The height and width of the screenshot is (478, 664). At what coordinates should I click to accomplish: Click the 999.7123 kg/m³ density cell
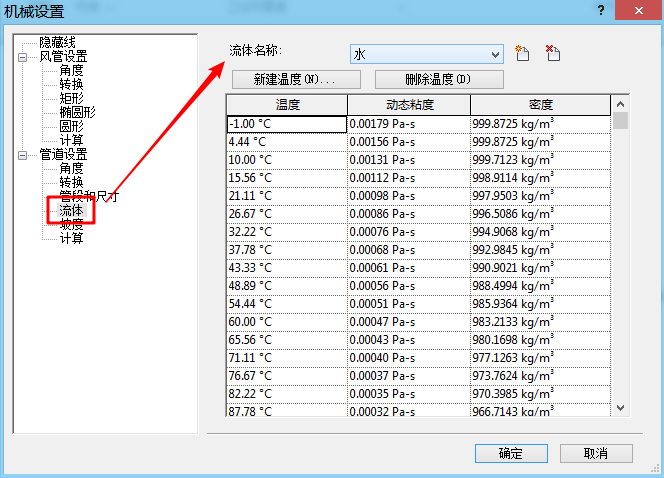[x=540, y=160]
